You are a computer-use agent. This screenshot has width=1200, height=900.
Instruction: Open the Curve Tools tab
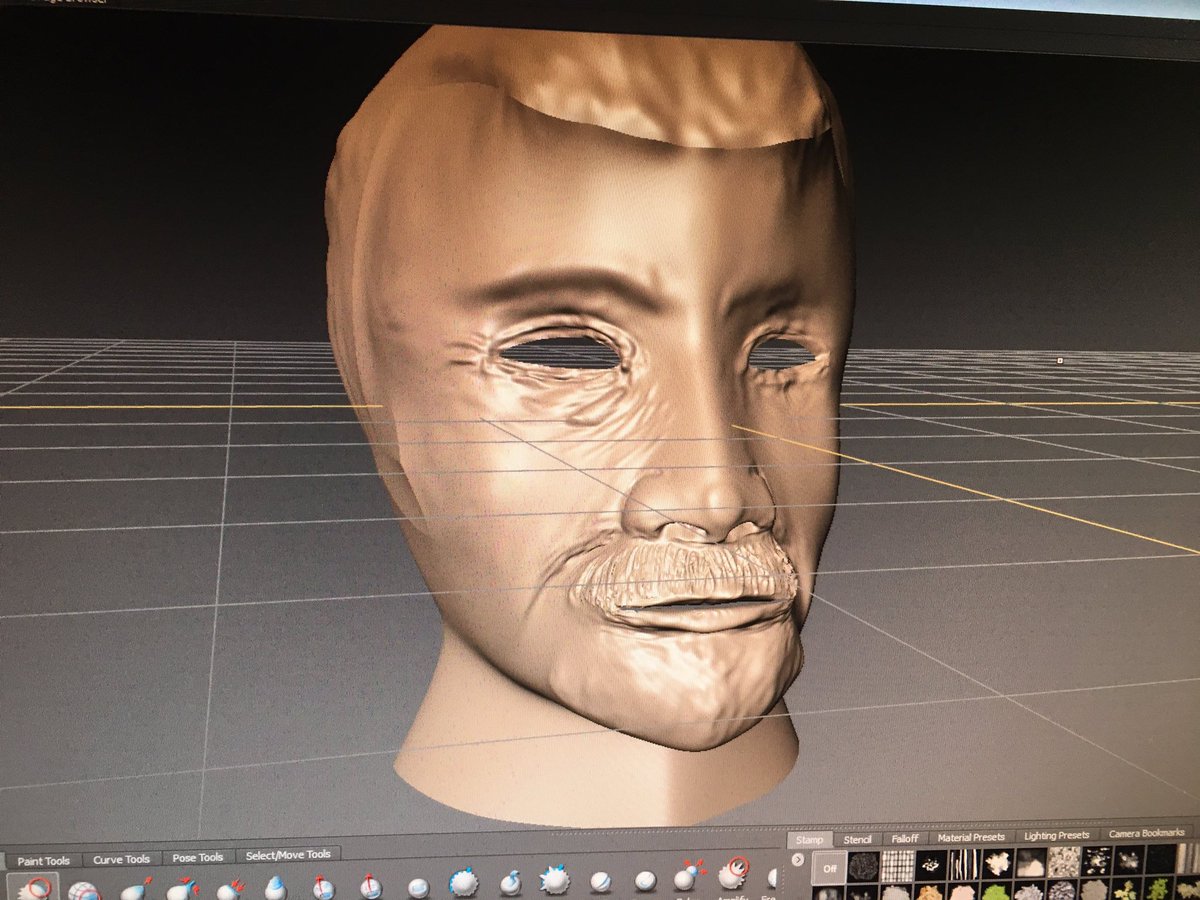pyautogui.click(x=121, y=859)
